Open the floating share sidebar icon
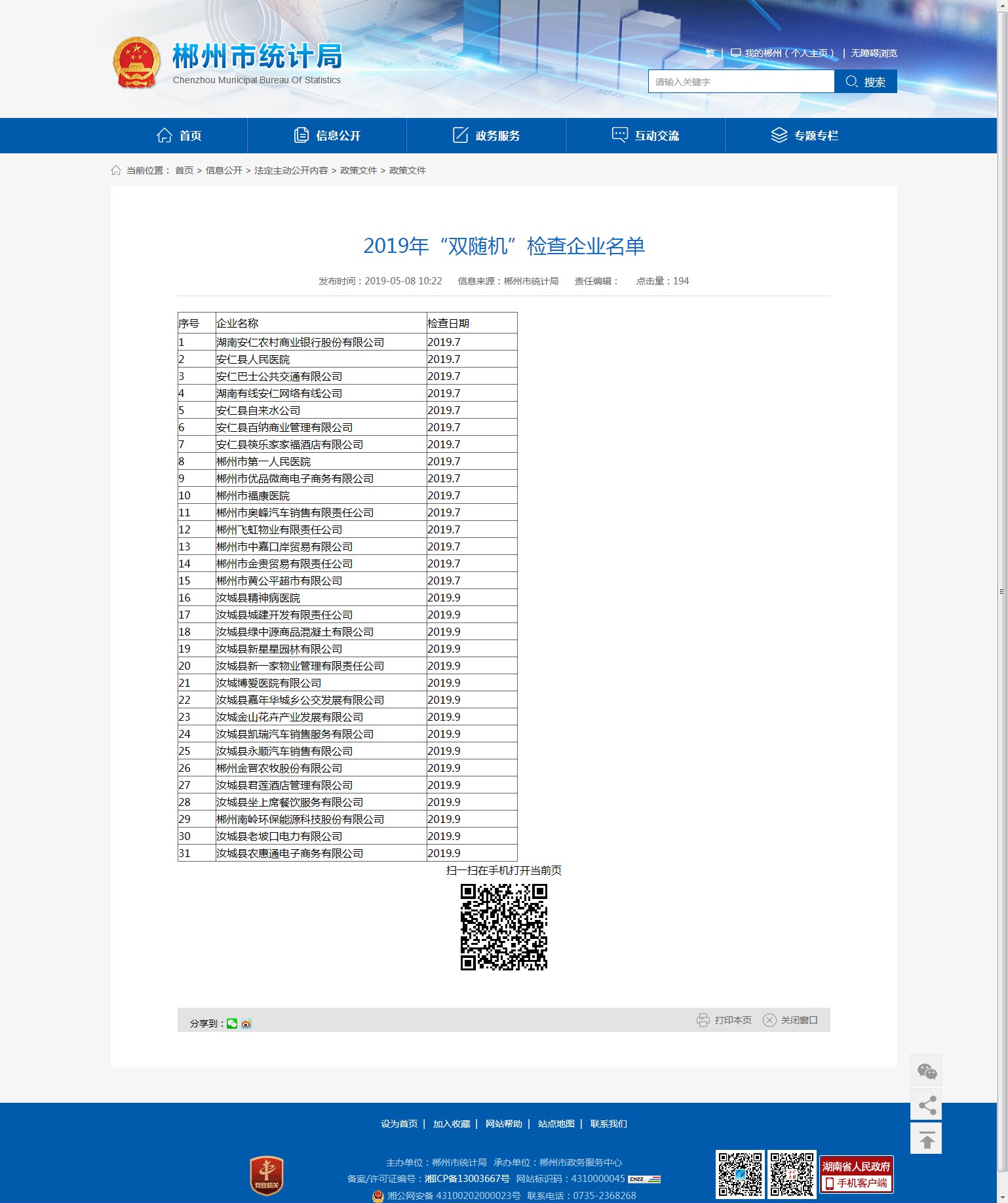Viewport: 1008px width, 1203px height. coord(926,1105)
